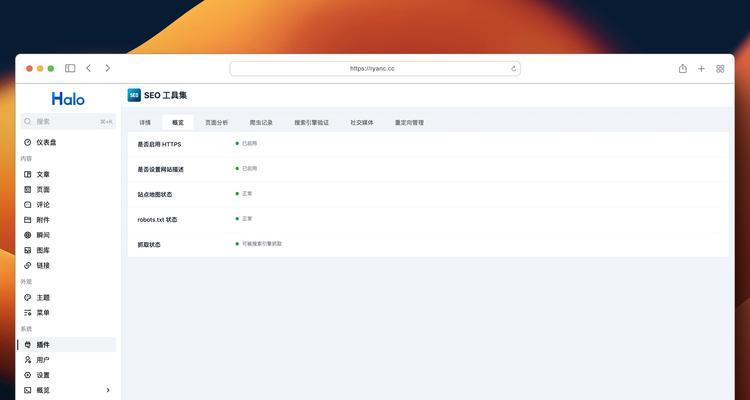The height and width of the screenshot is (400, 750).
Task: Click the 外观 section heading in sidebar
Action: (x=26, y=282)
